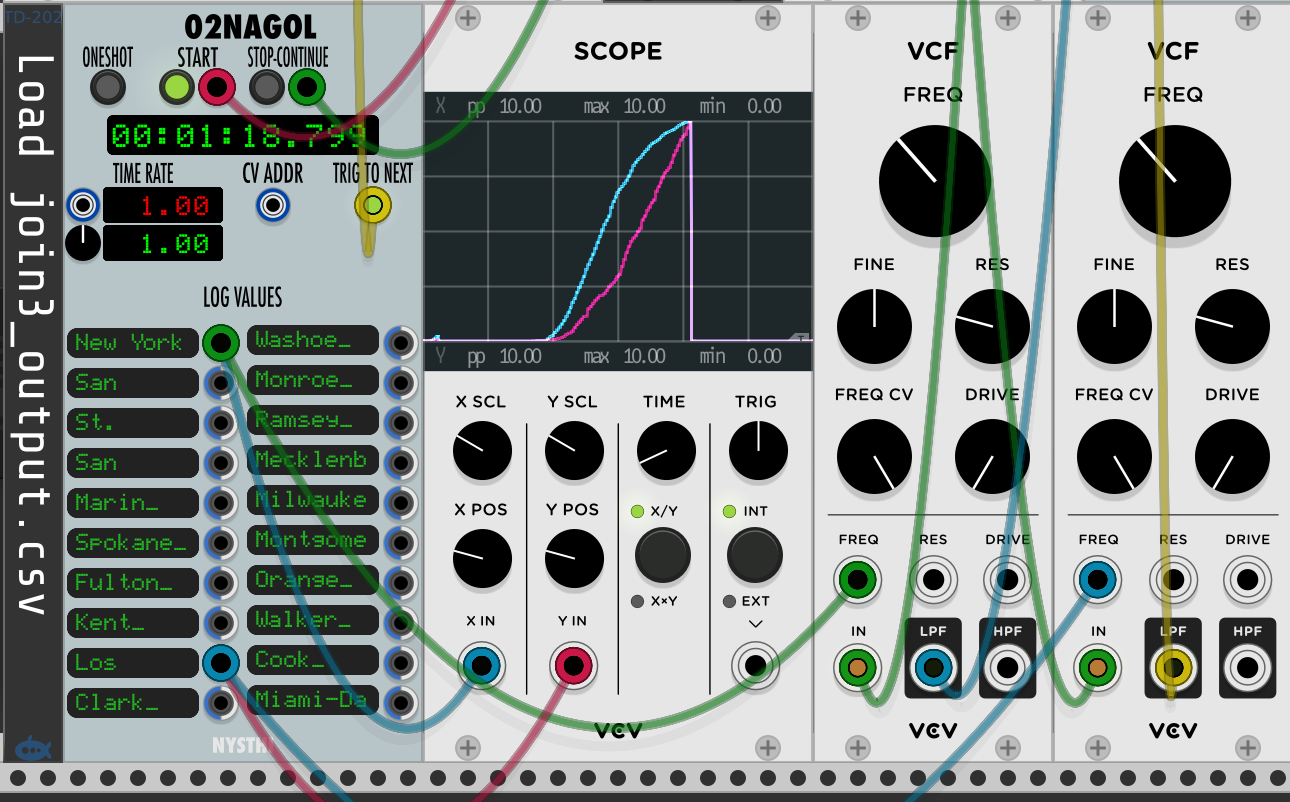Screen dimensions: 1290x802
Task: Click the ONESHOT button on O2NAGOL
Action: (x=107, y=88)
